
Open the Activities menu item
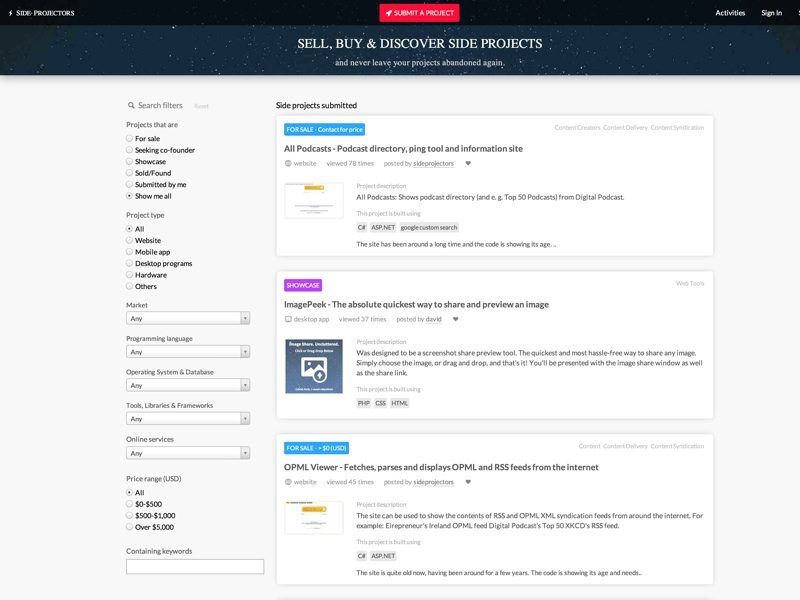(730, 13)
